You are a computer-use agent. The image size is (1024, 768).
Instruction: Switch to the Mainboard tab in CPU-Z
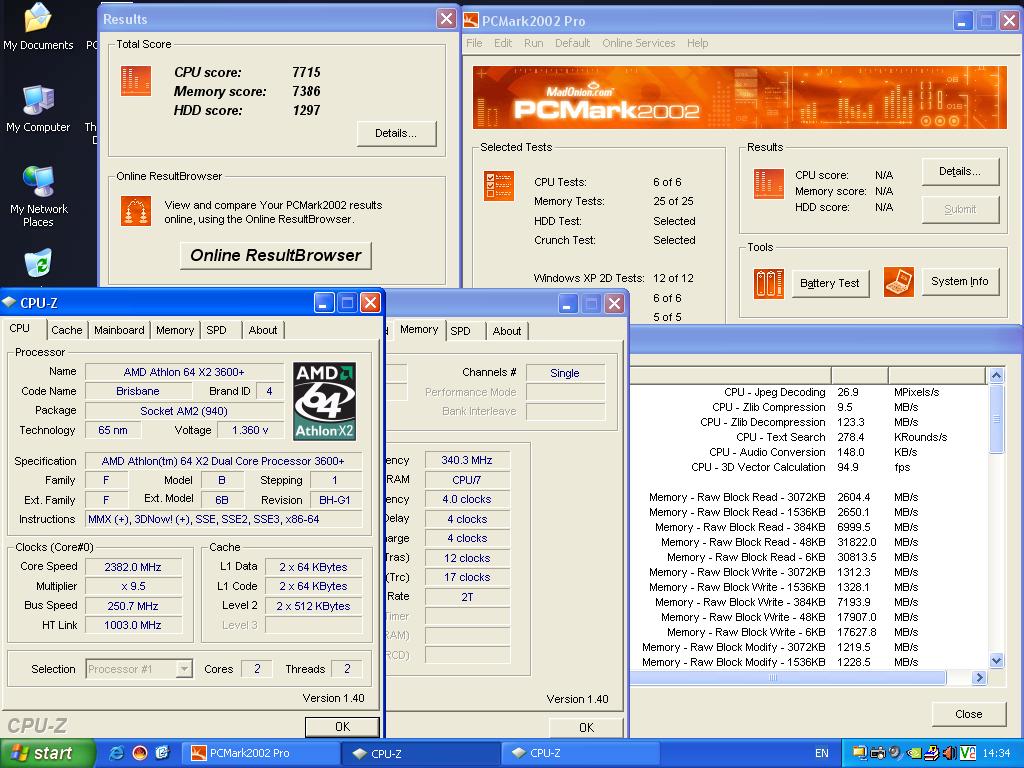tap(119, 330)
